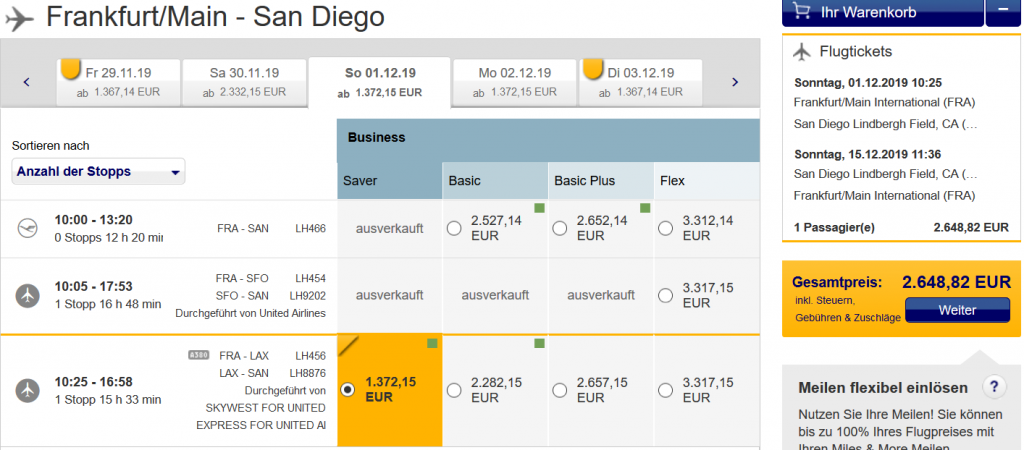Select the Flex fare 3.312,14 EUR for LH466
1024x450 pixels.
(x=665, y=229)
